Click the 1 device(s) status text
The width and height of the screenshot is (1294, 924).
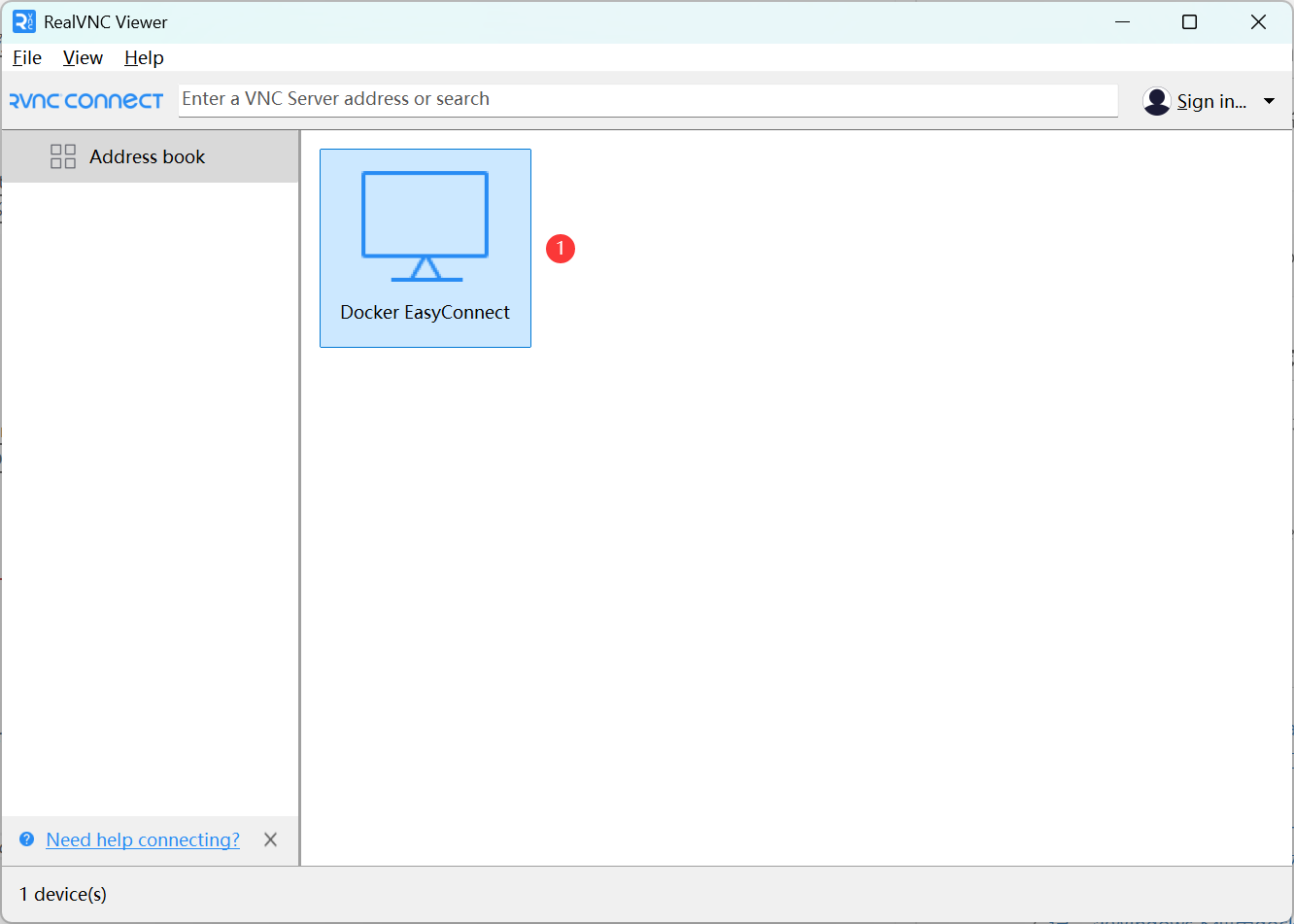(63, 894)
